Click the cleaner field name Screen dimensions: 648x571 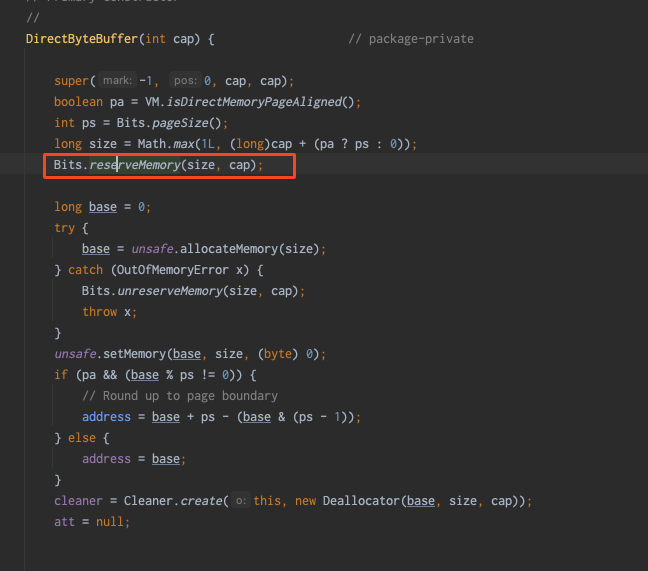pyautogui.click(x=78, y=501)
